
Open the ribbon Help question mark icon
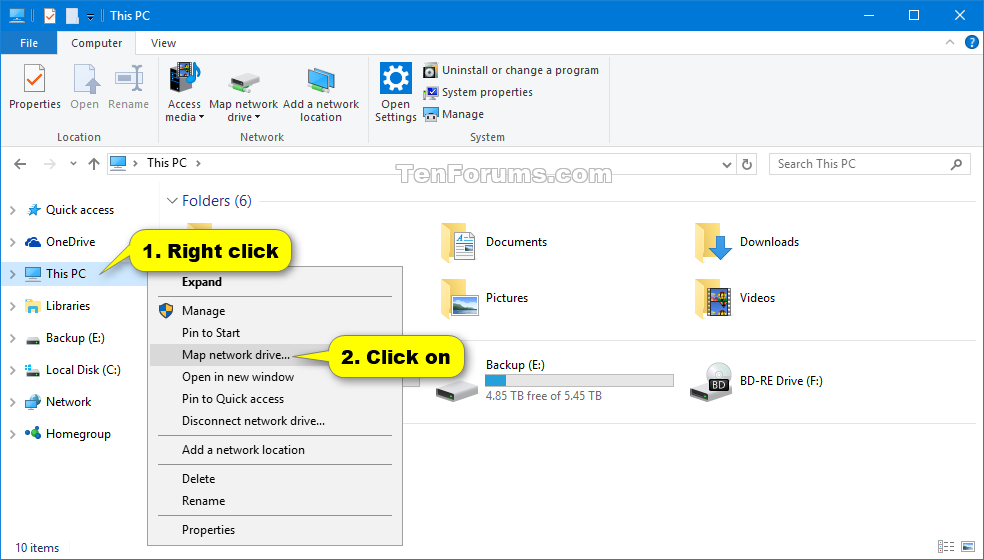[x=970, y=43]
